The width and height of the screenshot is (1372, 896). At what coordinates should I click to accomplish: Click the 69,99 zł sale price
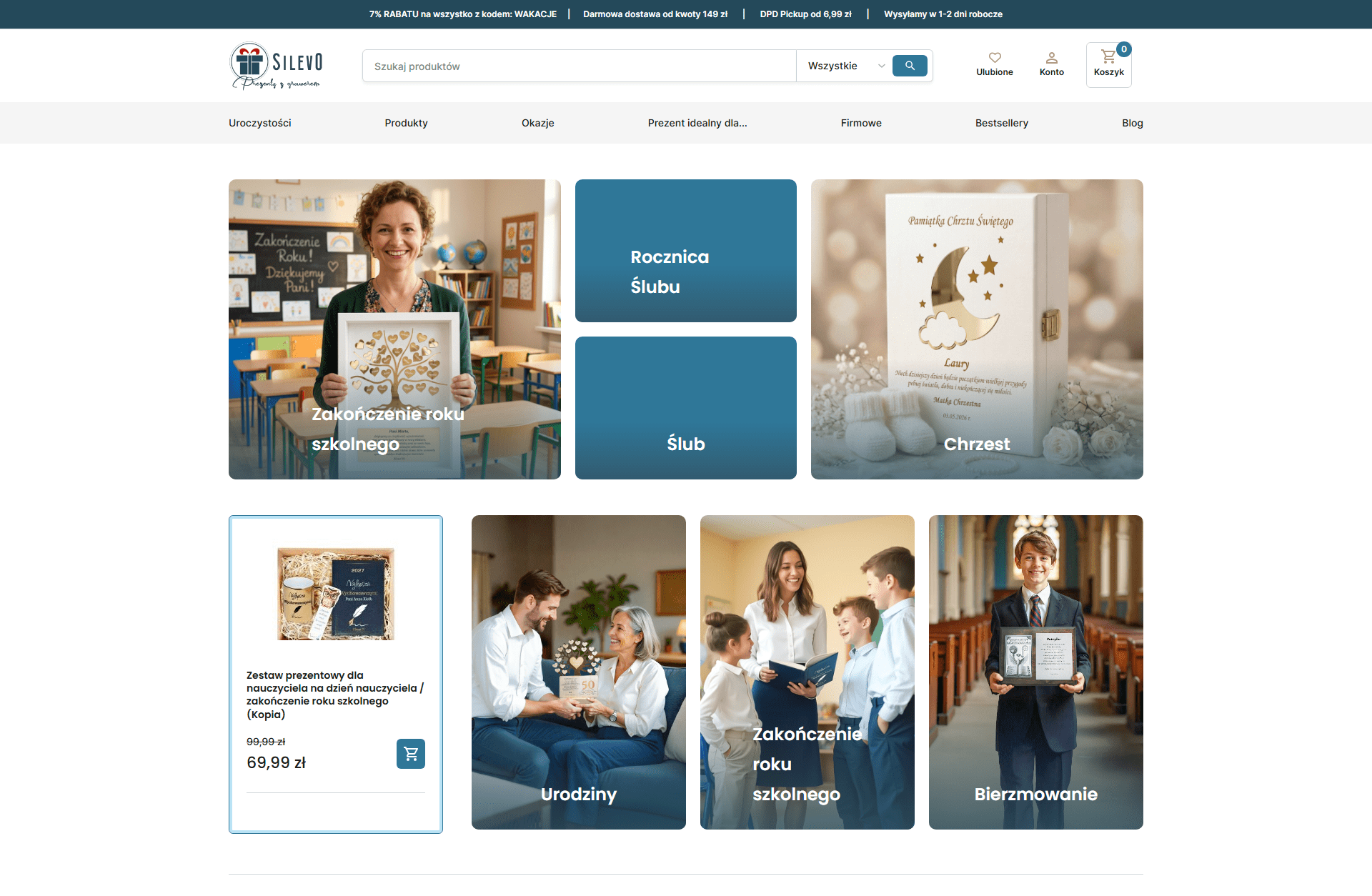[276, 762]
